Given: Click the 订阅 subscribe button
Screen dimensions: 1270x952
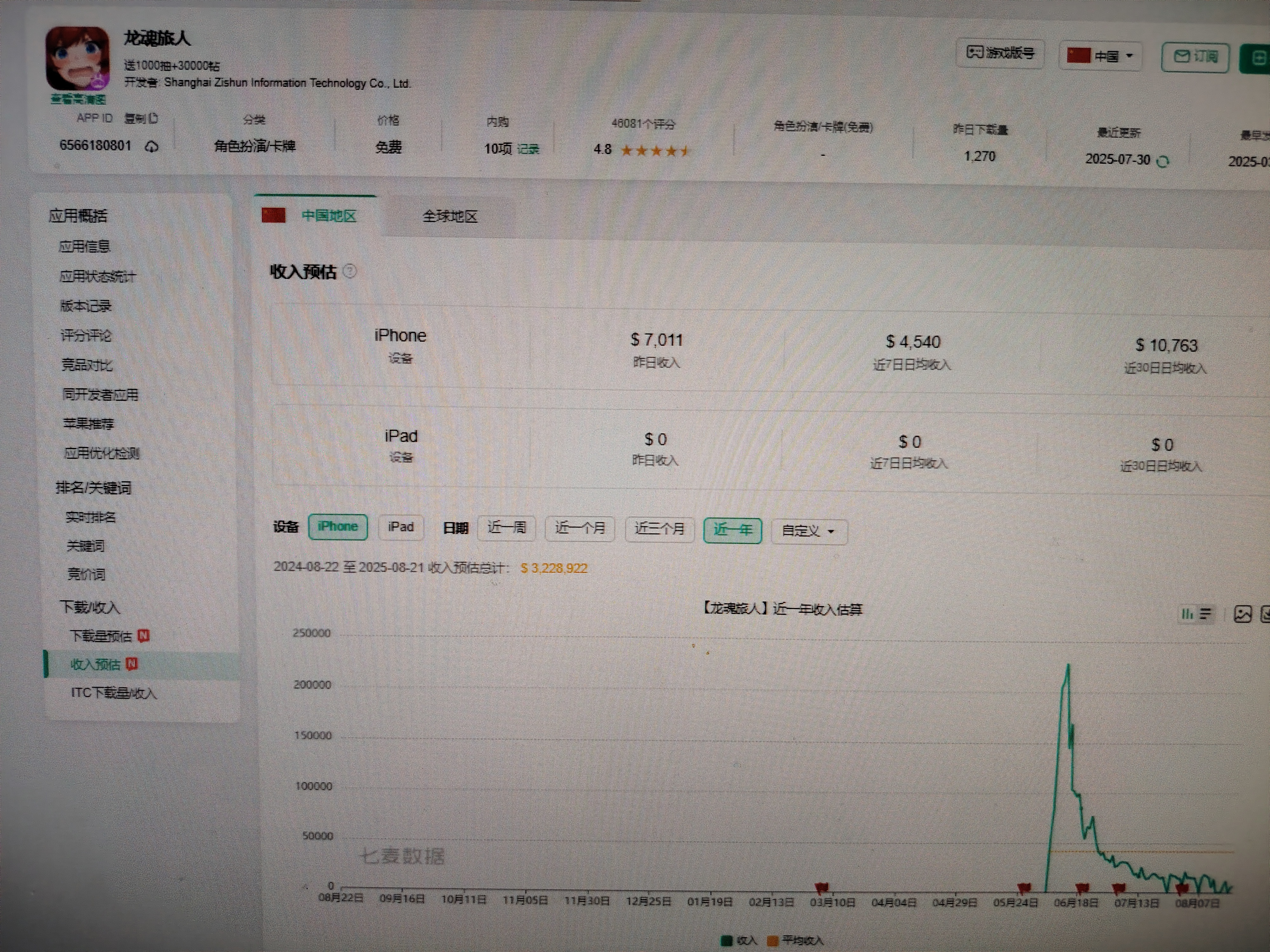Looking at the screenshot, I should 1195,57.
